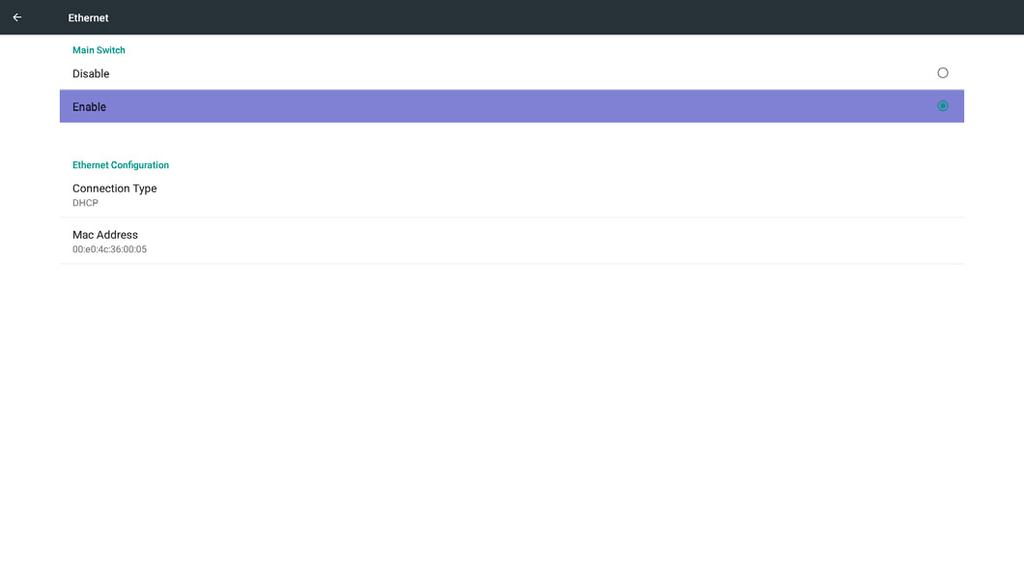Image resolution: width=1024 pixels, height=576 pixels.
Task: Click the Disable label text
Action: [91, 74]
